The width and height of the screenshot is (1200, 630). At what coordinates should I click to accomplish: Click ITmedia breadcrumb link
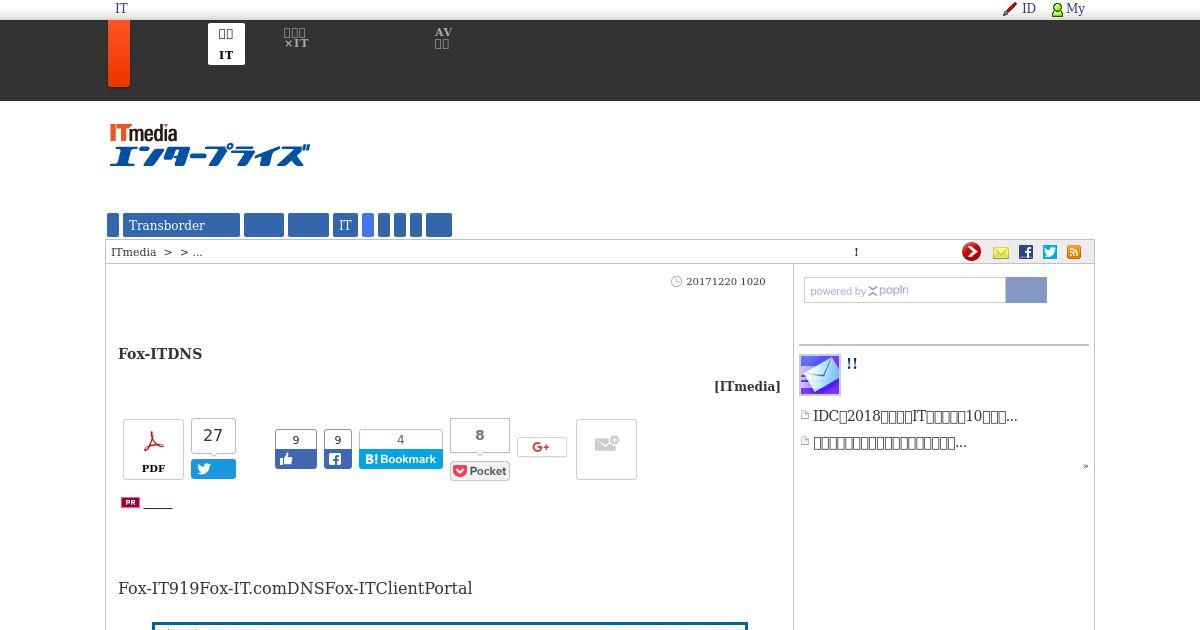[134, 252]
